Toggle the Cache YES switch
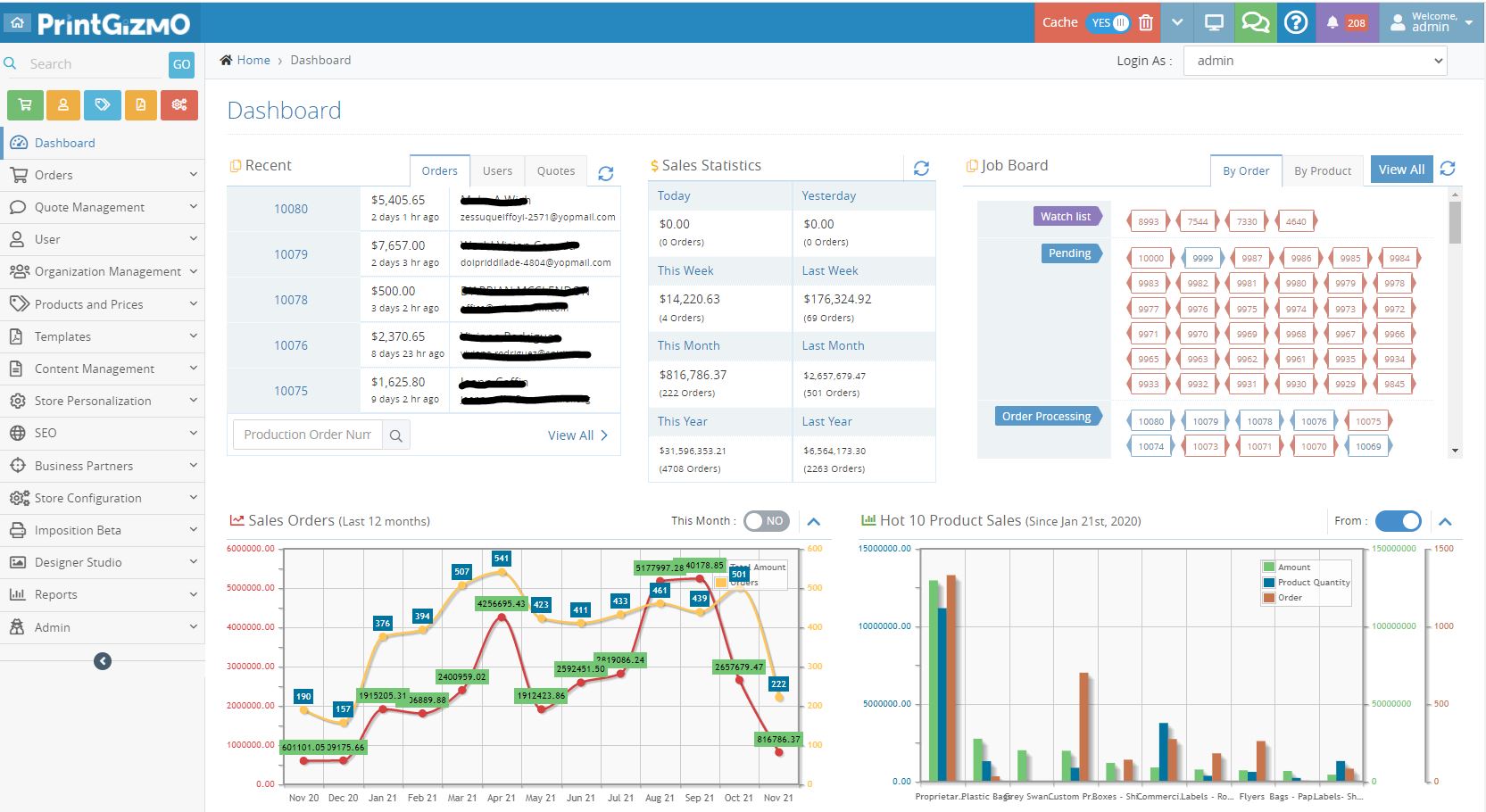Screen dimensions: 1486x812 (1109, 23)
